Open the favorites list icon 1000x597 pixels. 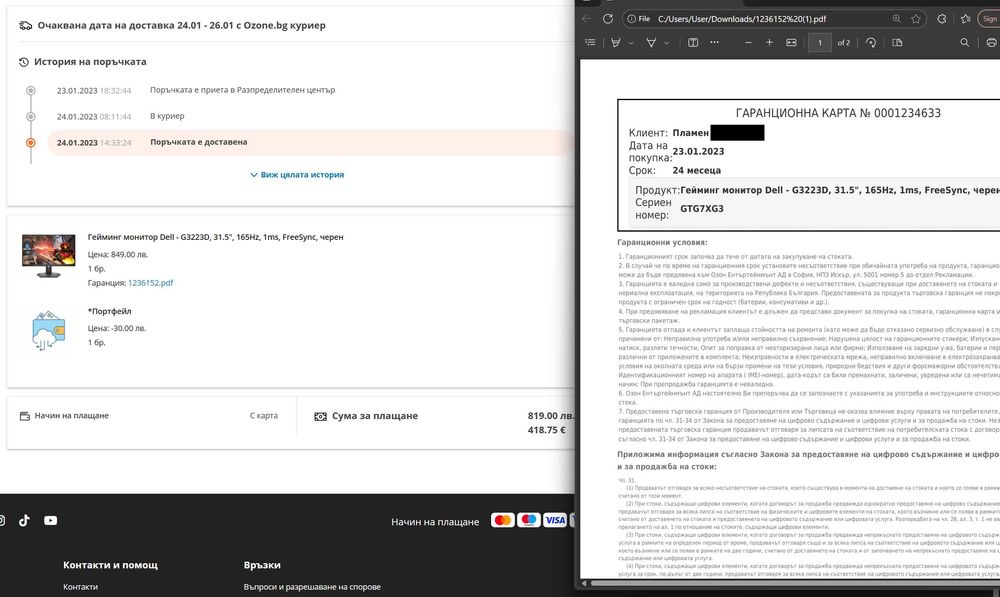point(966,18)
